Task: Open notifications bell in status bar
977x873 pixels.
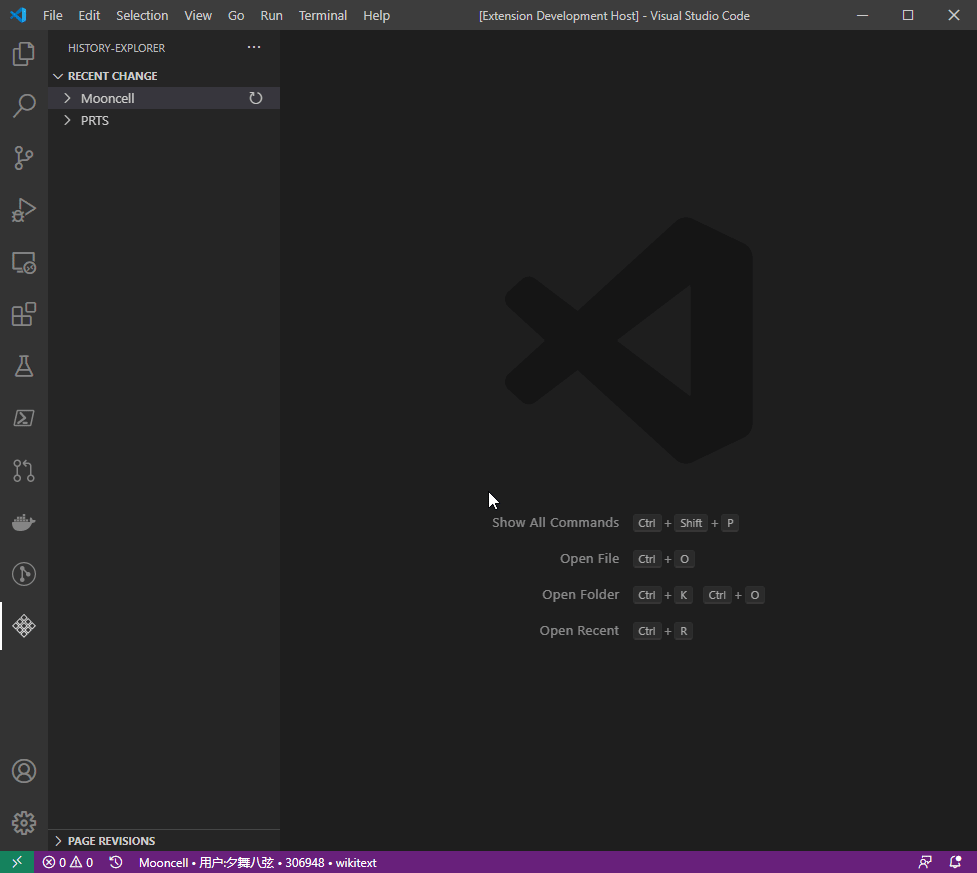Action: pyautogui.click(x=955, y=862)
